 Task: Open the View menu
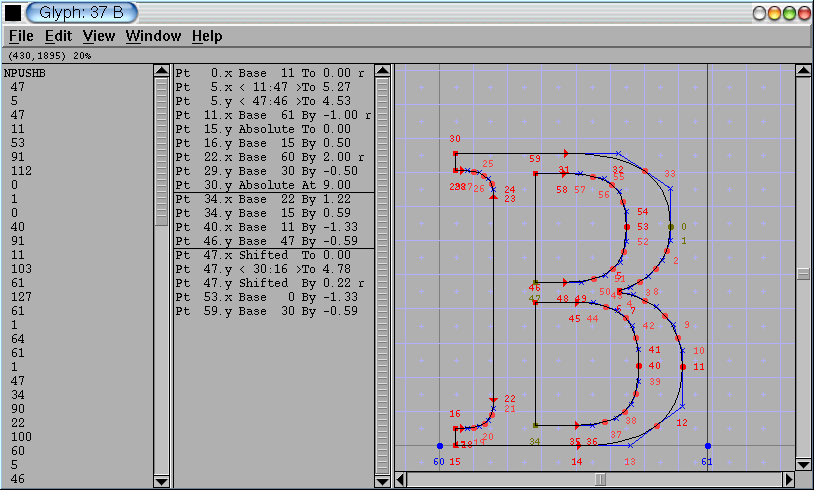pyautogui.click(x=99, y=36)
